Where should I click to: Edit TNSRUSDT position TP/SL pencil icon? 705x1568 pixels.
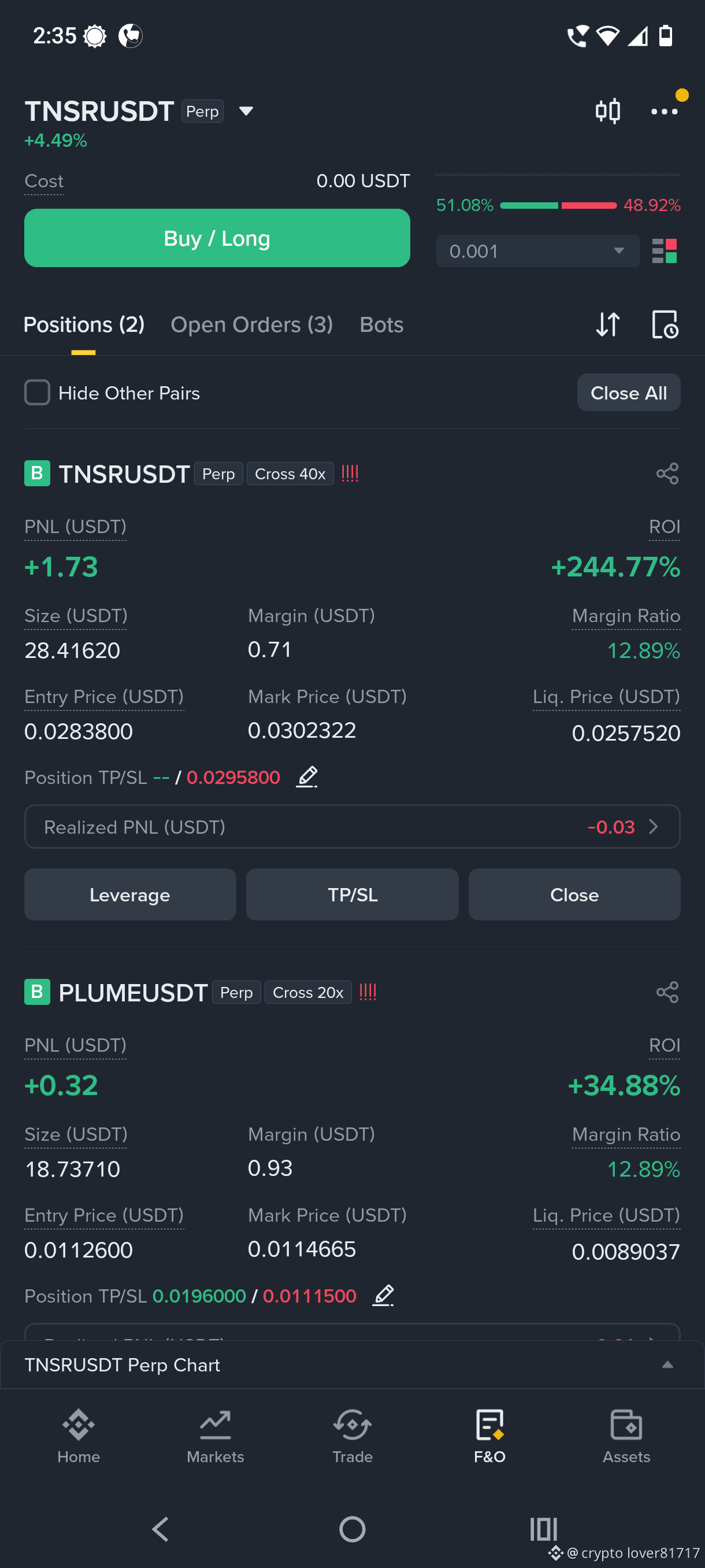point(307,776)
